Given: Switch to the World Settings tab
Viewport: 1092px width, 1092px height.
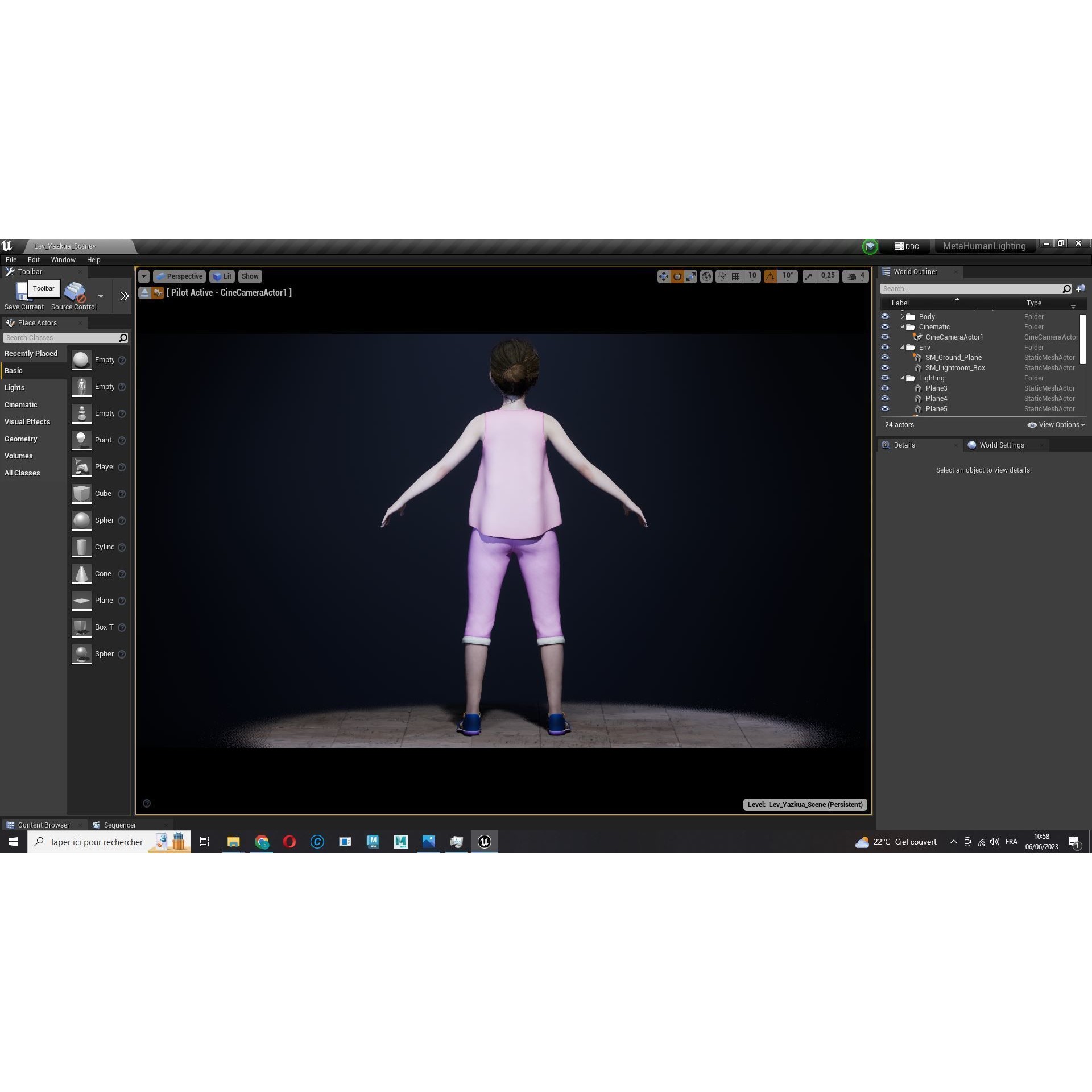Looking at the screenshot, I should point(1001,445).
